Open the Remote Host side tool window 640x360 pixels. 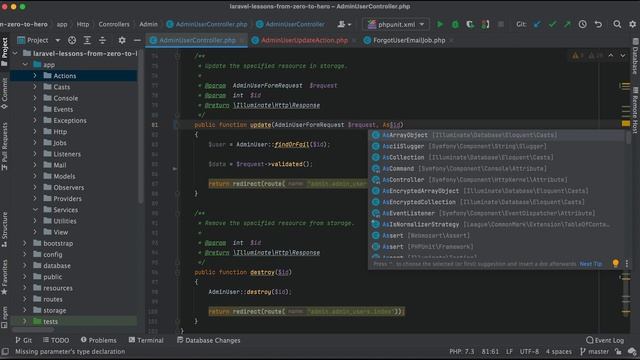tap(635, 110)
